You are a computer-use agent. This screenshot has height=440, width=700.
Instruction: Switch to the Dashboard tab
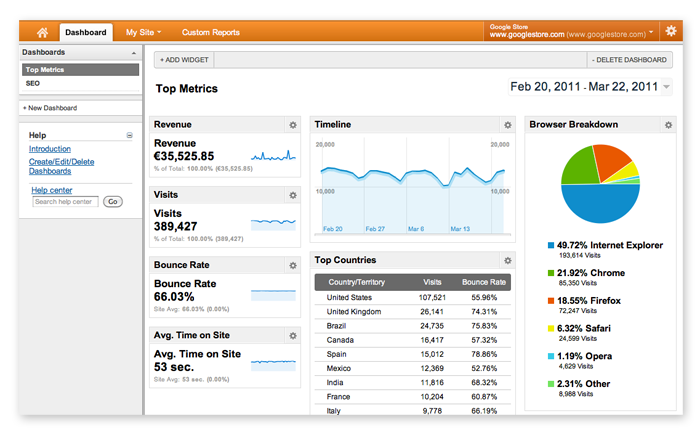click(x=86, y=32)
